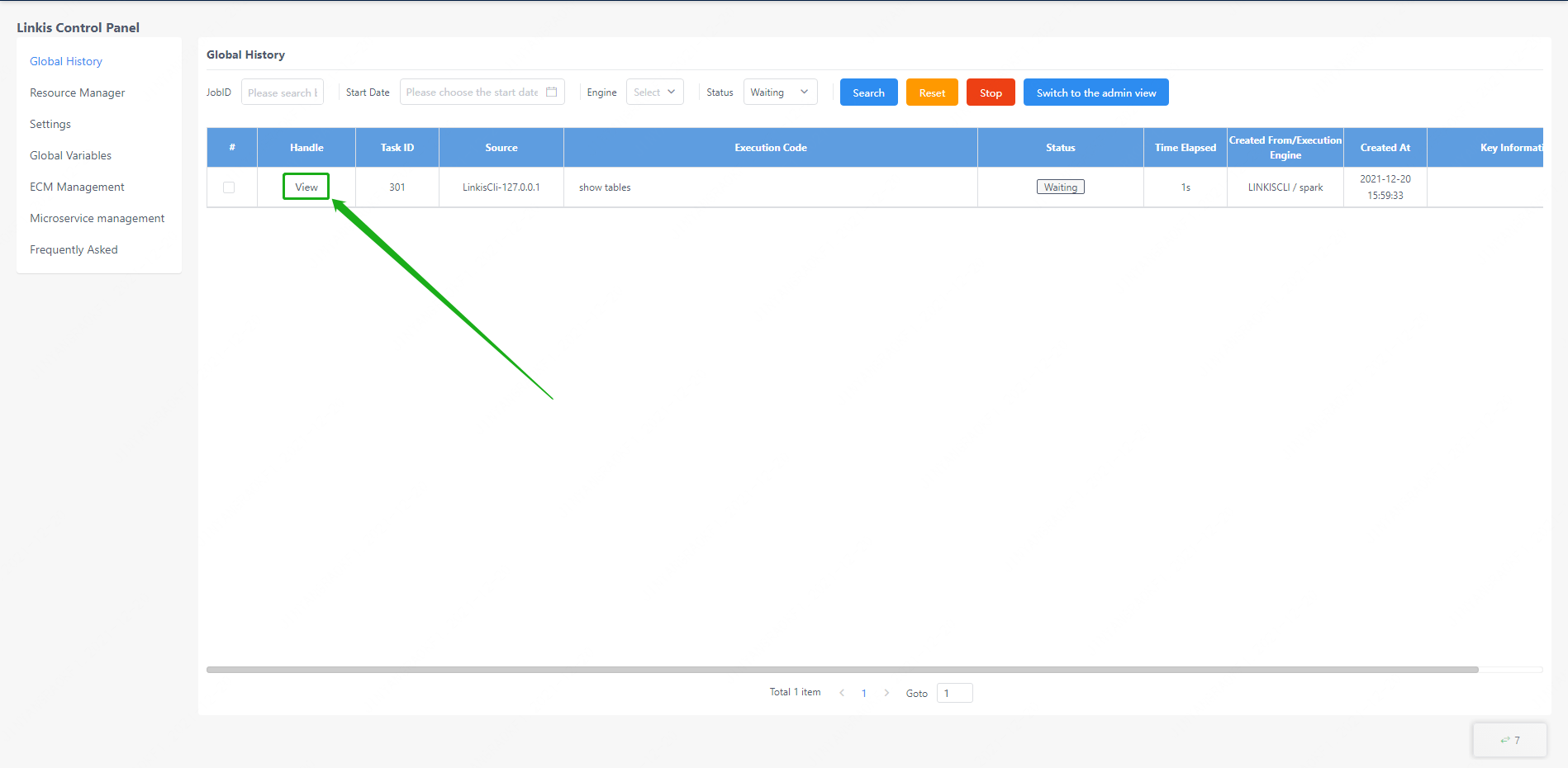
Task: Open Microservice management page
Action: click(x=97, y=218)
